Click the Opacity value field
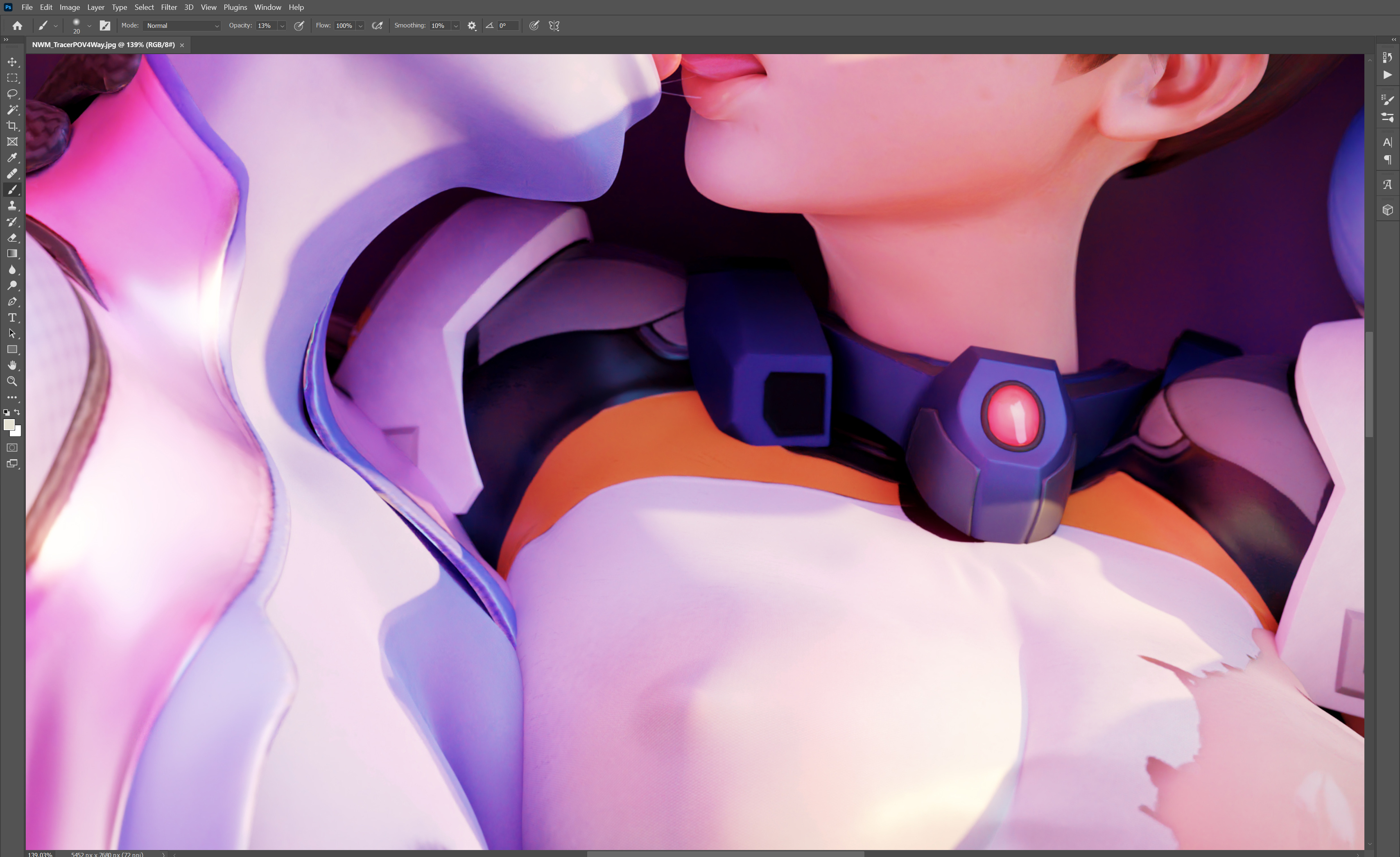Screen dimensions: 1400x857 pos(266,25)
